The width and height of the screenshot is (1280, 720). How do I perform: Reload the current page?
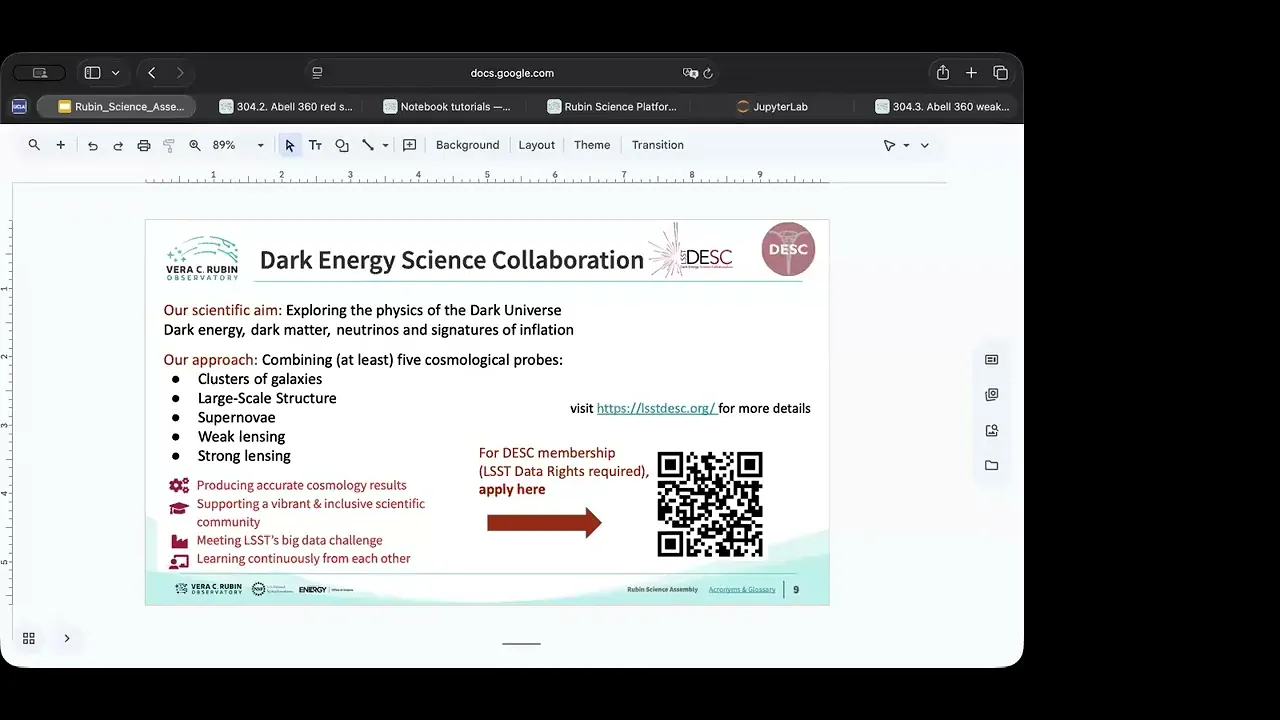(708, 73)
